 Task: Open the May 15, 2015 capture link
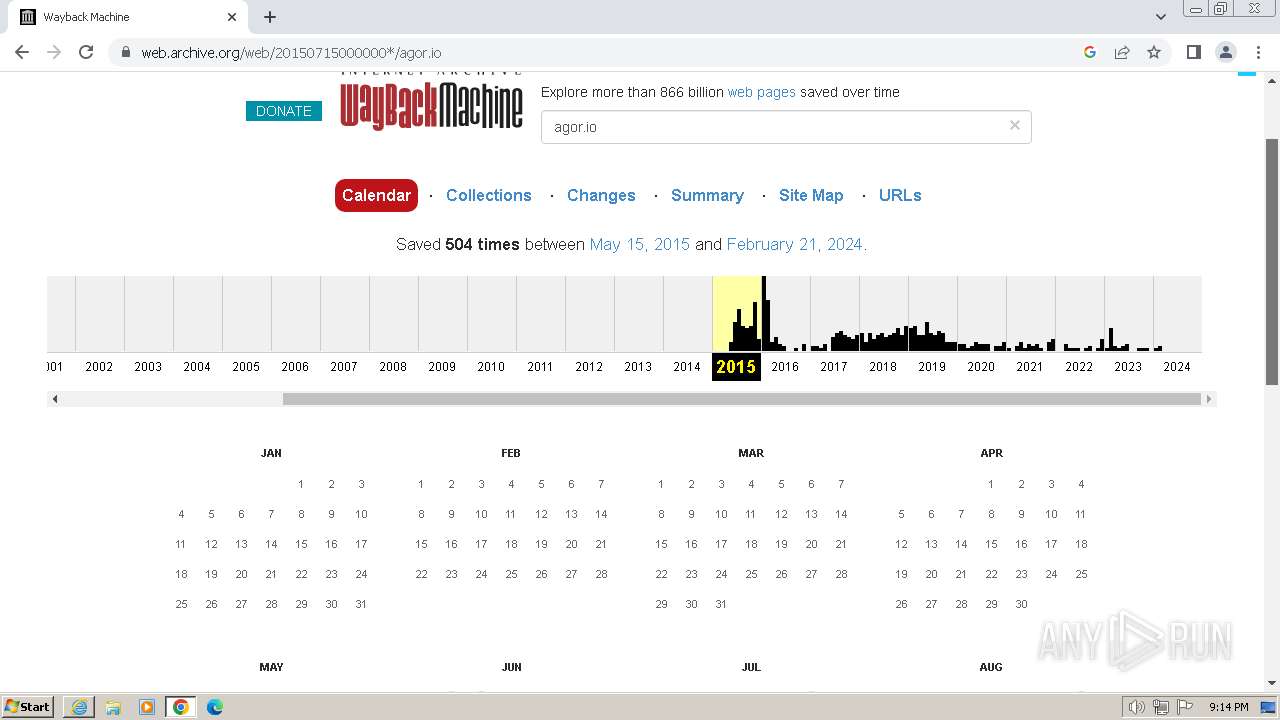coord(640,244)
